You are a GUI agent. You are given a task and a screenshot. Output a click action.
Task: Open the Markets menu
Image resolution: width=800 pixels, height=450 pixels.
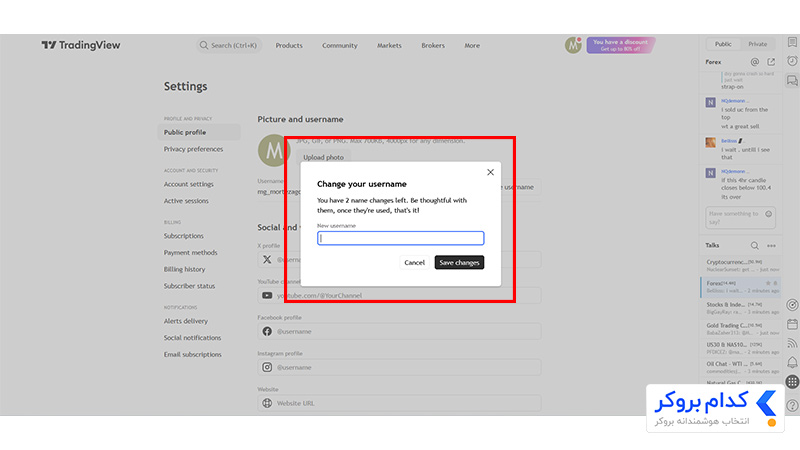tap(389, 45)
